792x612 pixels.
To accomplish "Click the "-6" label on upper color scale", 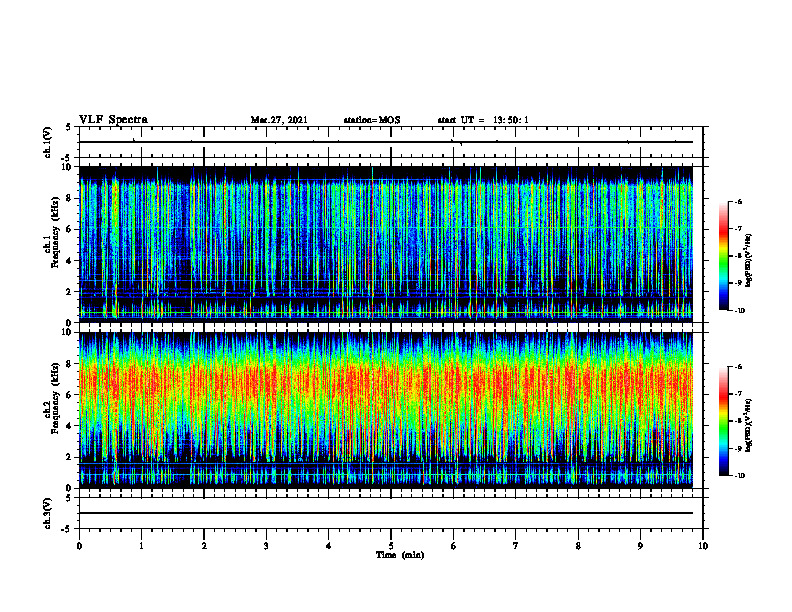I will (x=738, y=201).
